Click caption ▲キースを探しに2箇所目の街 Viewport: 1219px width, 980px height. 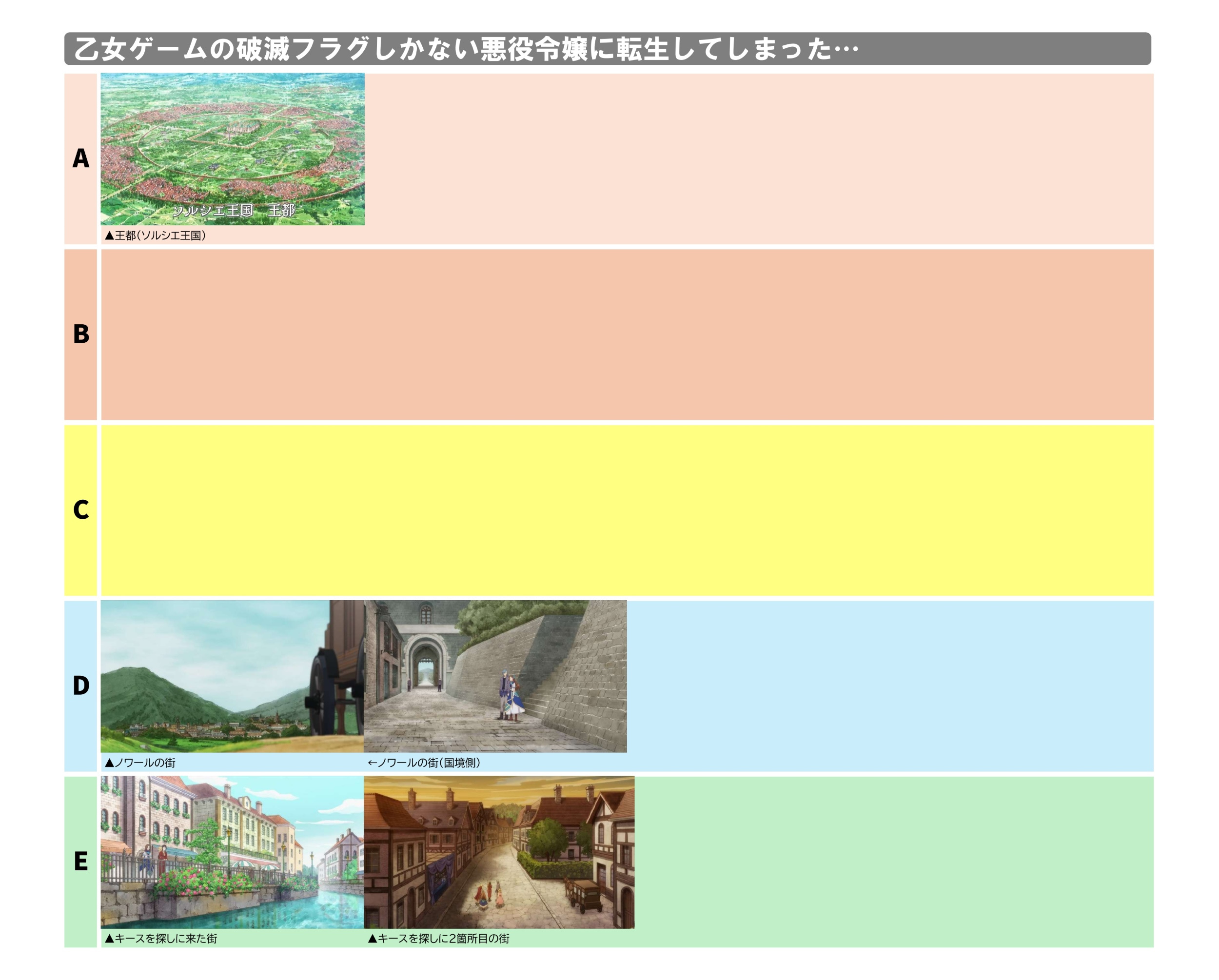(439, 939)
